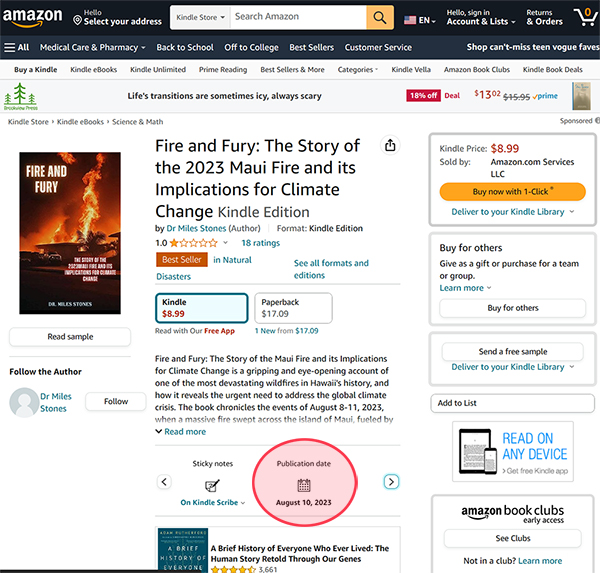Click the Amazon logo
Screen dimensions: 600x573
tap(33, 17)
